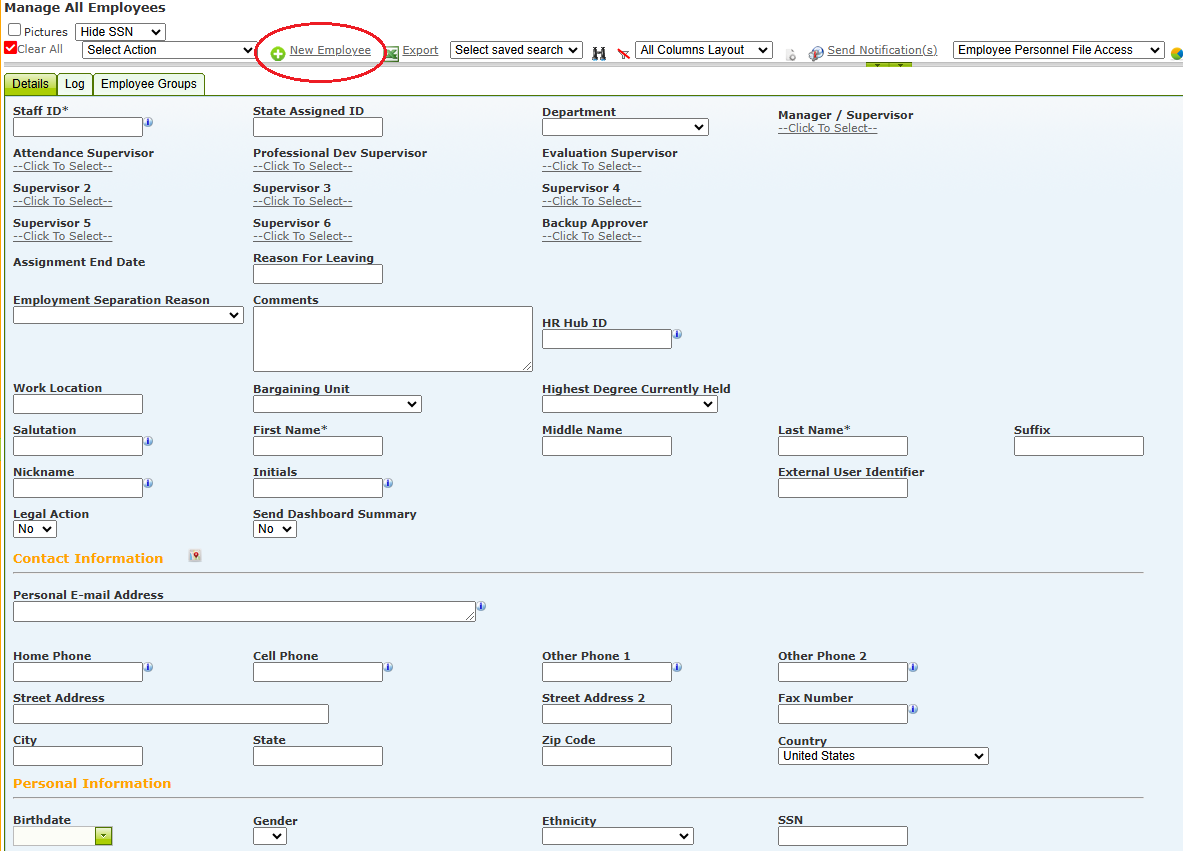
Task: Open the Birthdate calendar picker
Action: [x=103, y=836]
